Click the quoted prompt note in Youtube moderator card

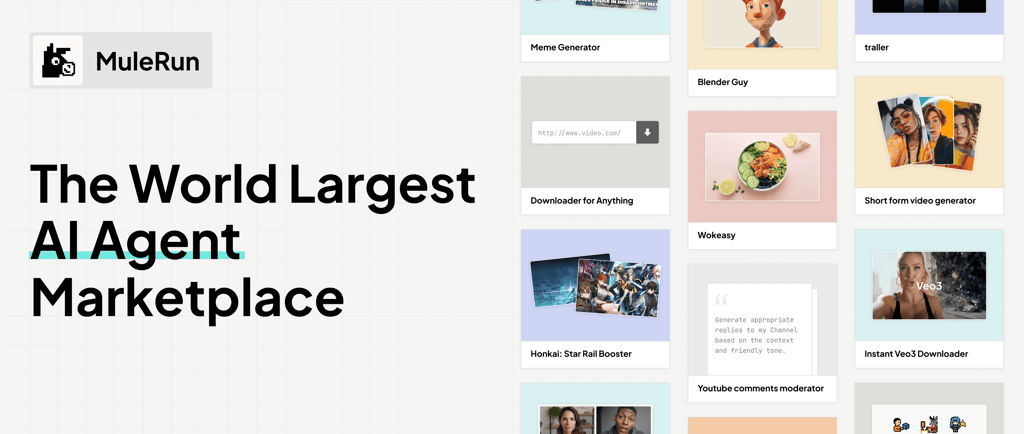click(761, 328)
